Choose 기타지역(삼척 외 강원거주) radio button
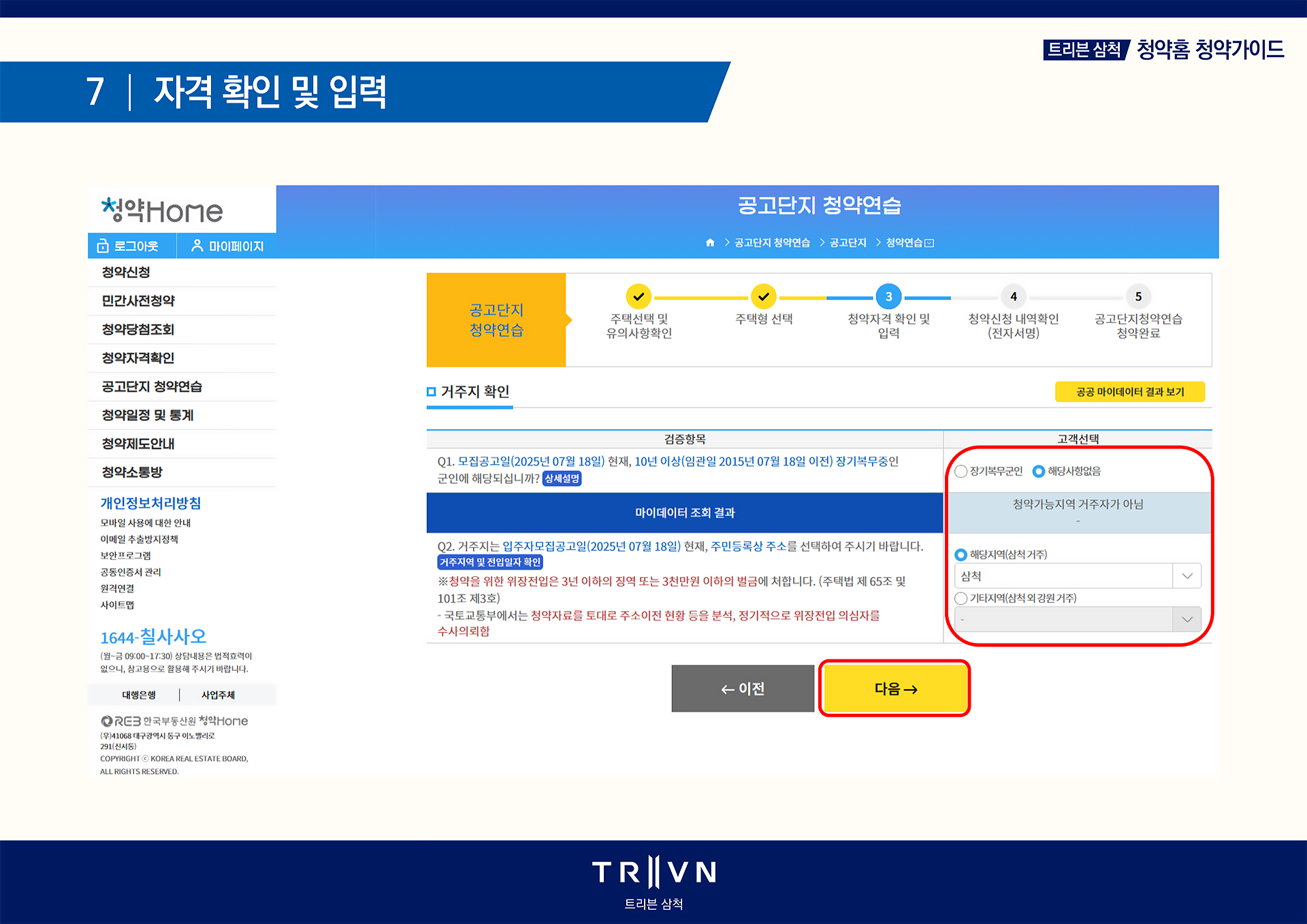This screenshot has width=1307, height=924. [961, 598]
